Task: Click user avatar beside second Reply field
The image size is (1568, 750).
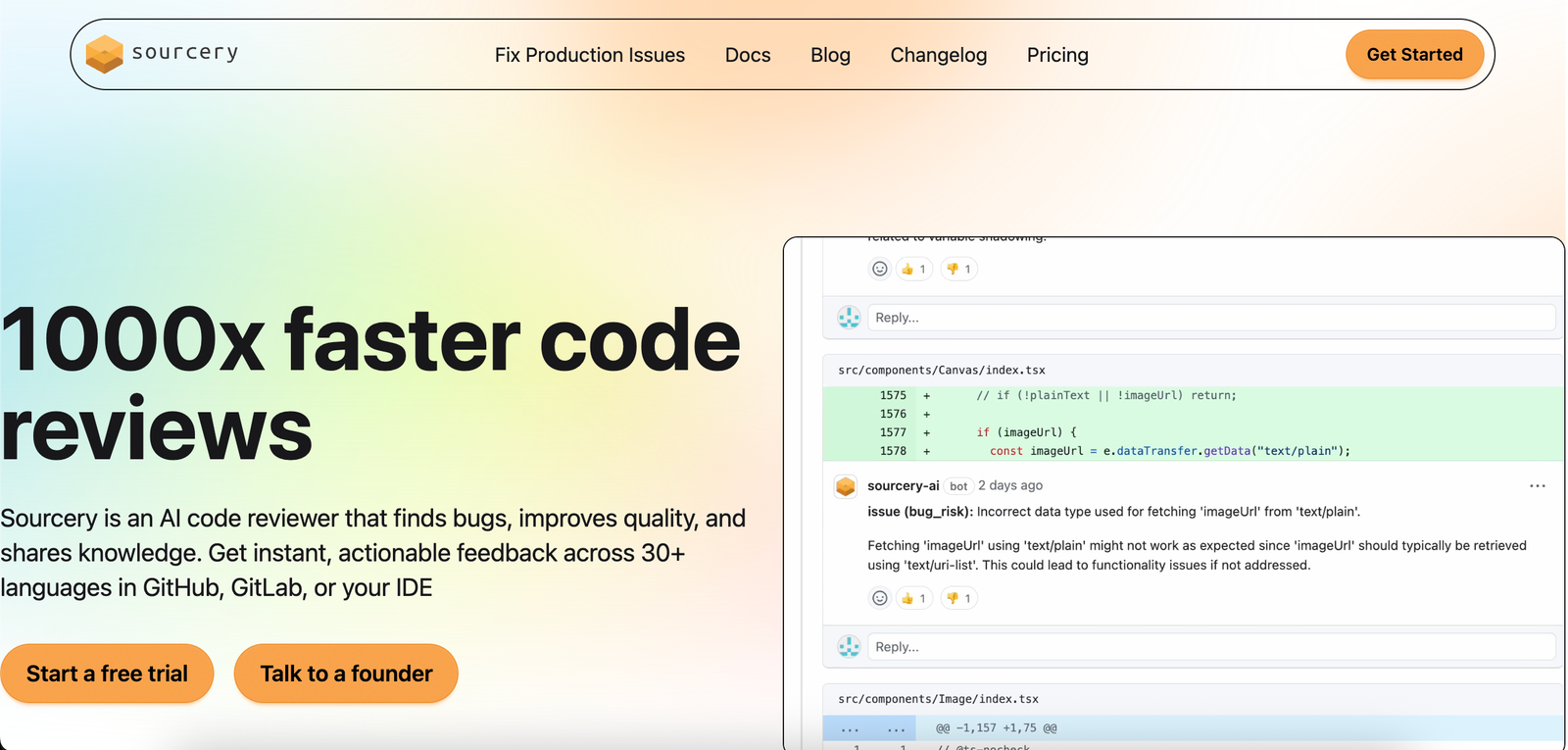Action: point(849,647)
